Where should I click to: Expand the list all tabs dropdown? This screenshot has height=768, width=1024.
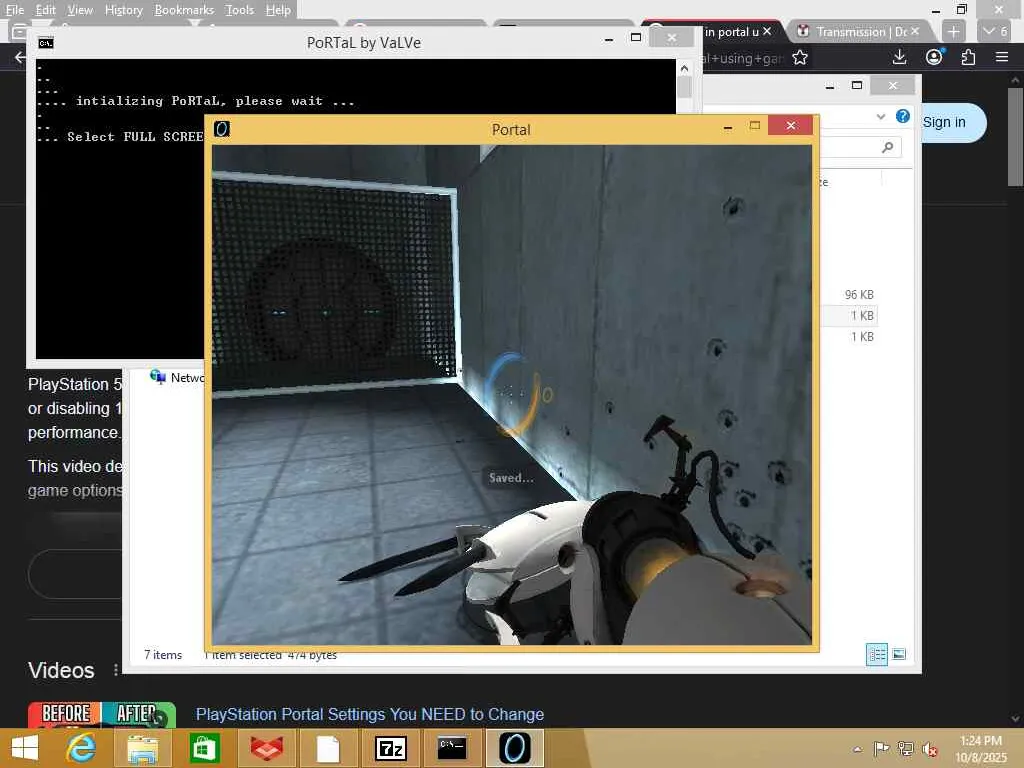pos(995,31)
